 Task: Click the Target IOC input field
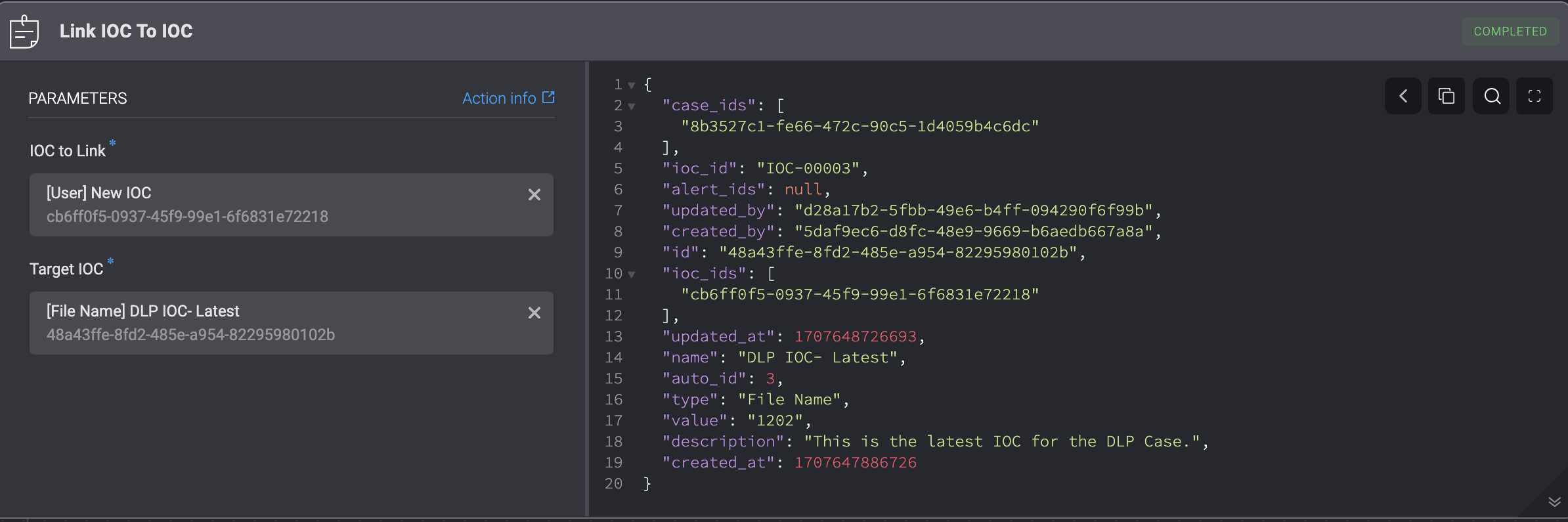click(292, 323)
